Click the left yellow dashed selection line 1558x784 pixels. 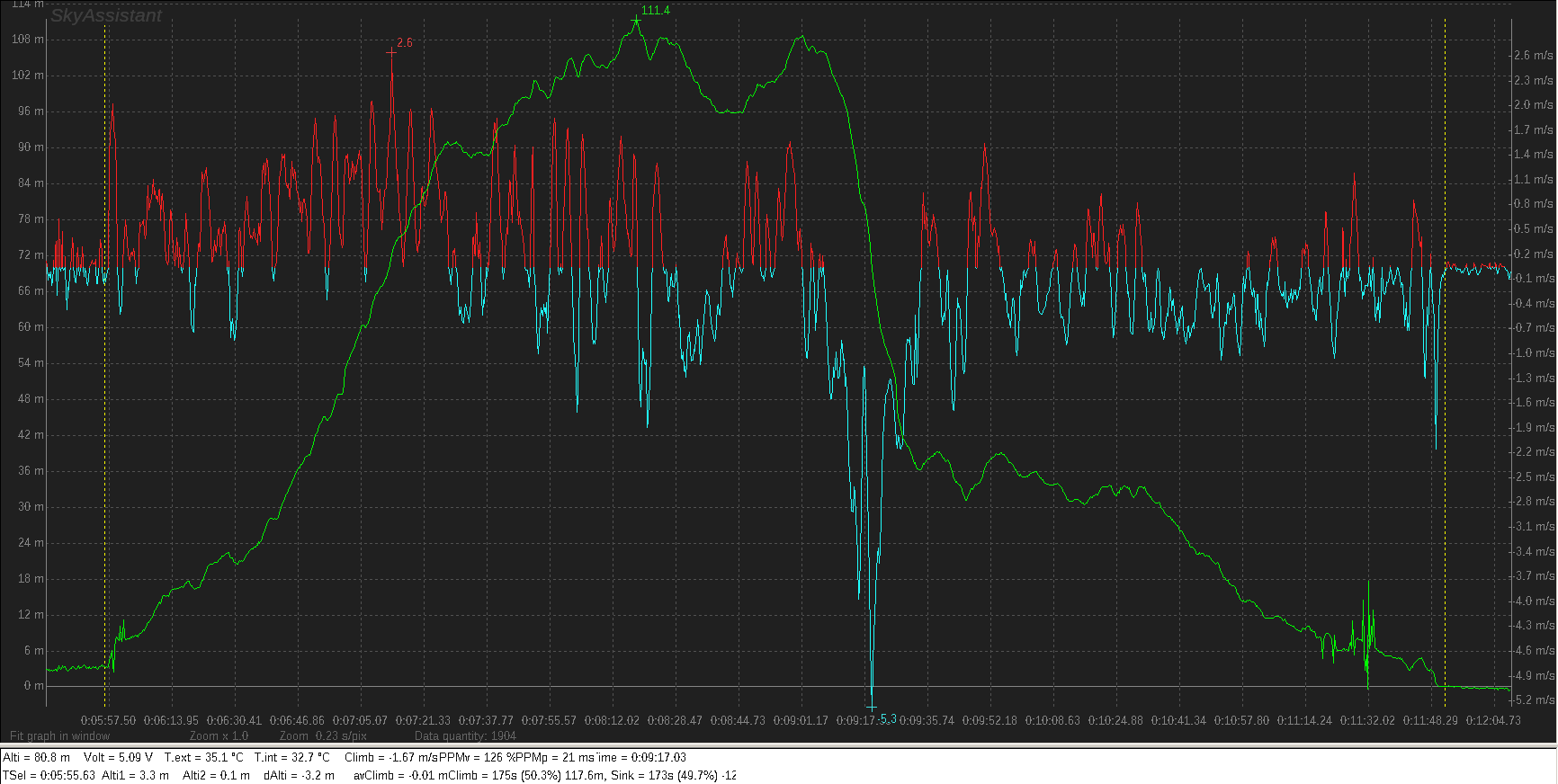[105, 360]
